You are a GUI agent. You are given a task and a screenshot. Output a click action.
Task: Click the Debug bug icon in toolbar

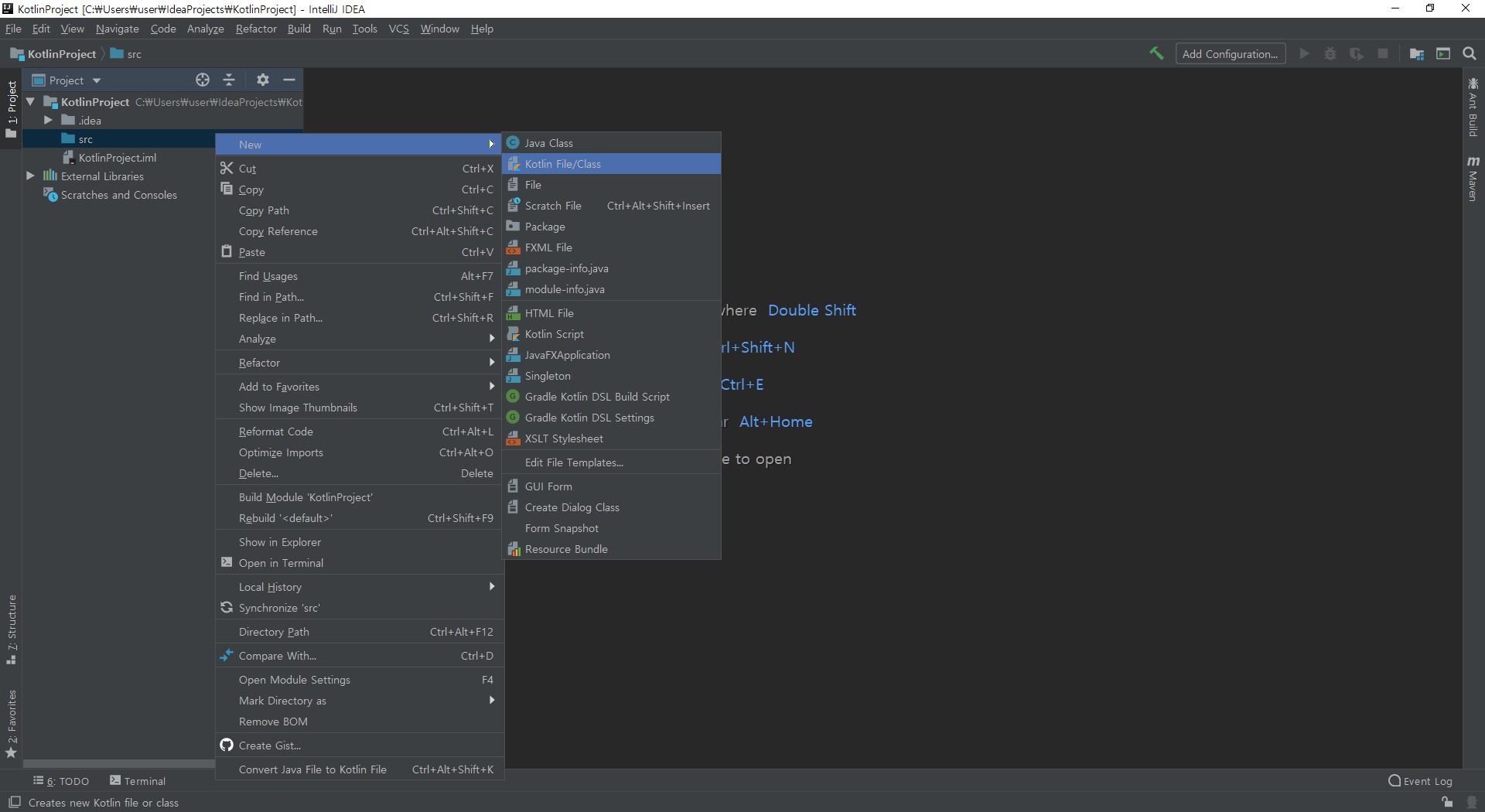point(1330,53)
